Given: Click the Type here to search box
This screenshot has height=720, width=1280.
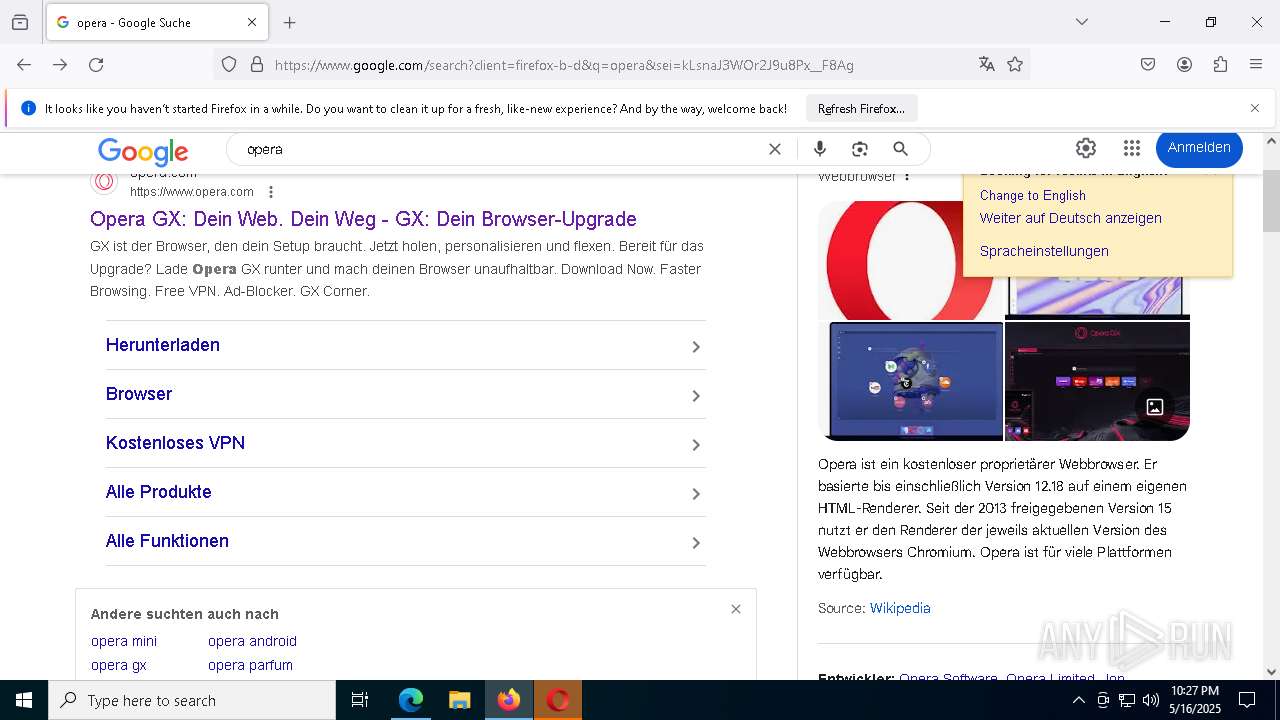Looking at the screenshot, I should 192,700.
